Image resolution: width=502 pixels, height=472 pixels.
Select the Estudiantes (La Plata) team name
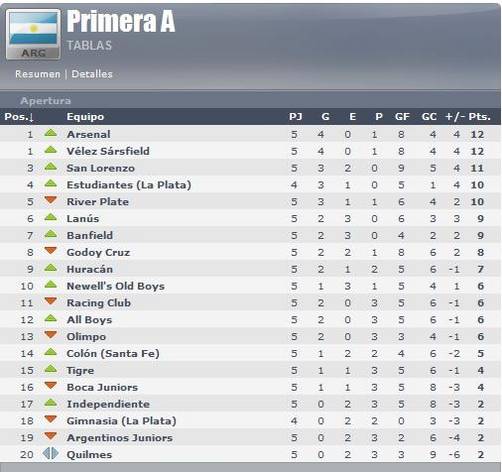point(129,185)
